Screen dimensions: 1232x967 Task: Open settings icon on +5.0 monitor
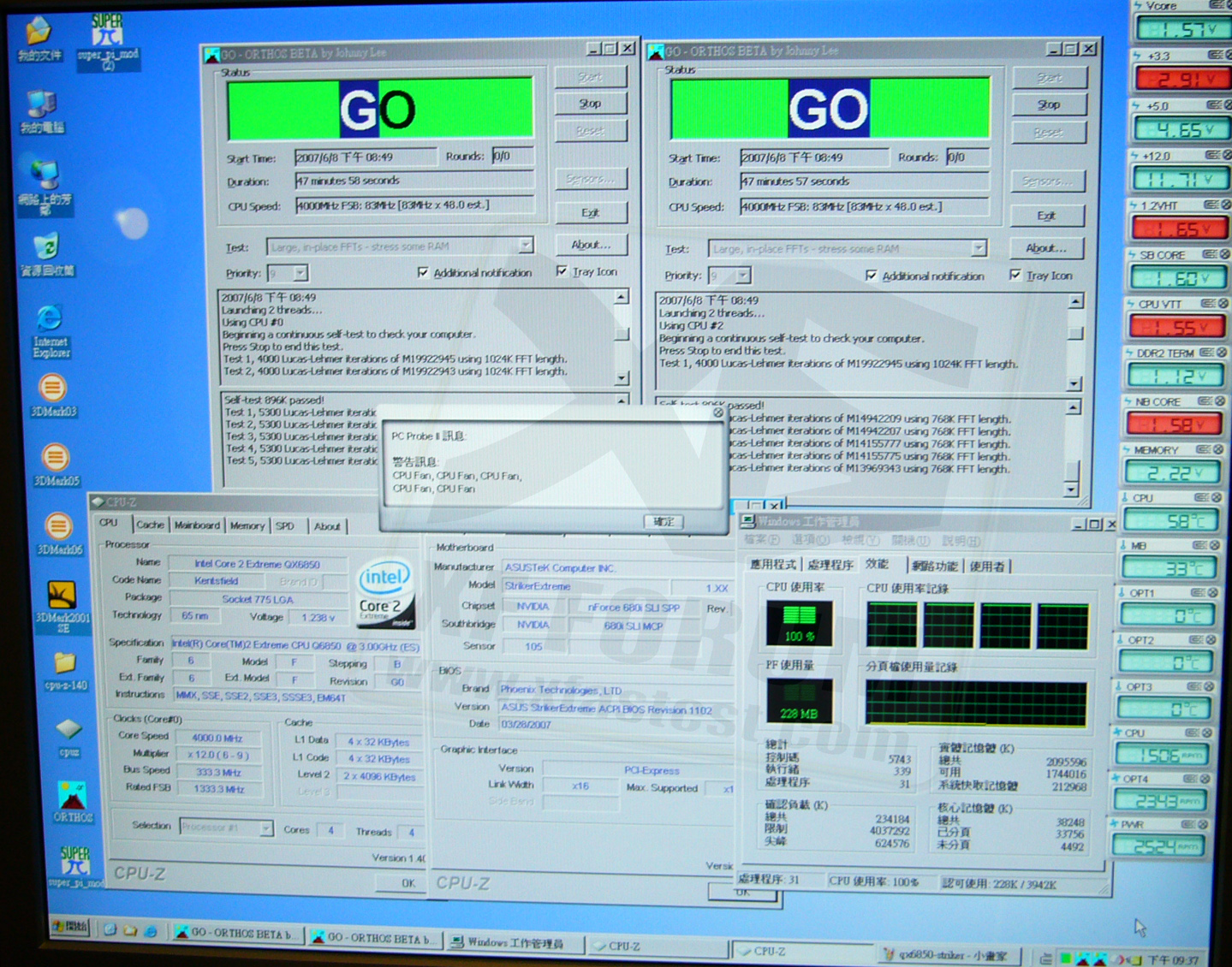1213,105
